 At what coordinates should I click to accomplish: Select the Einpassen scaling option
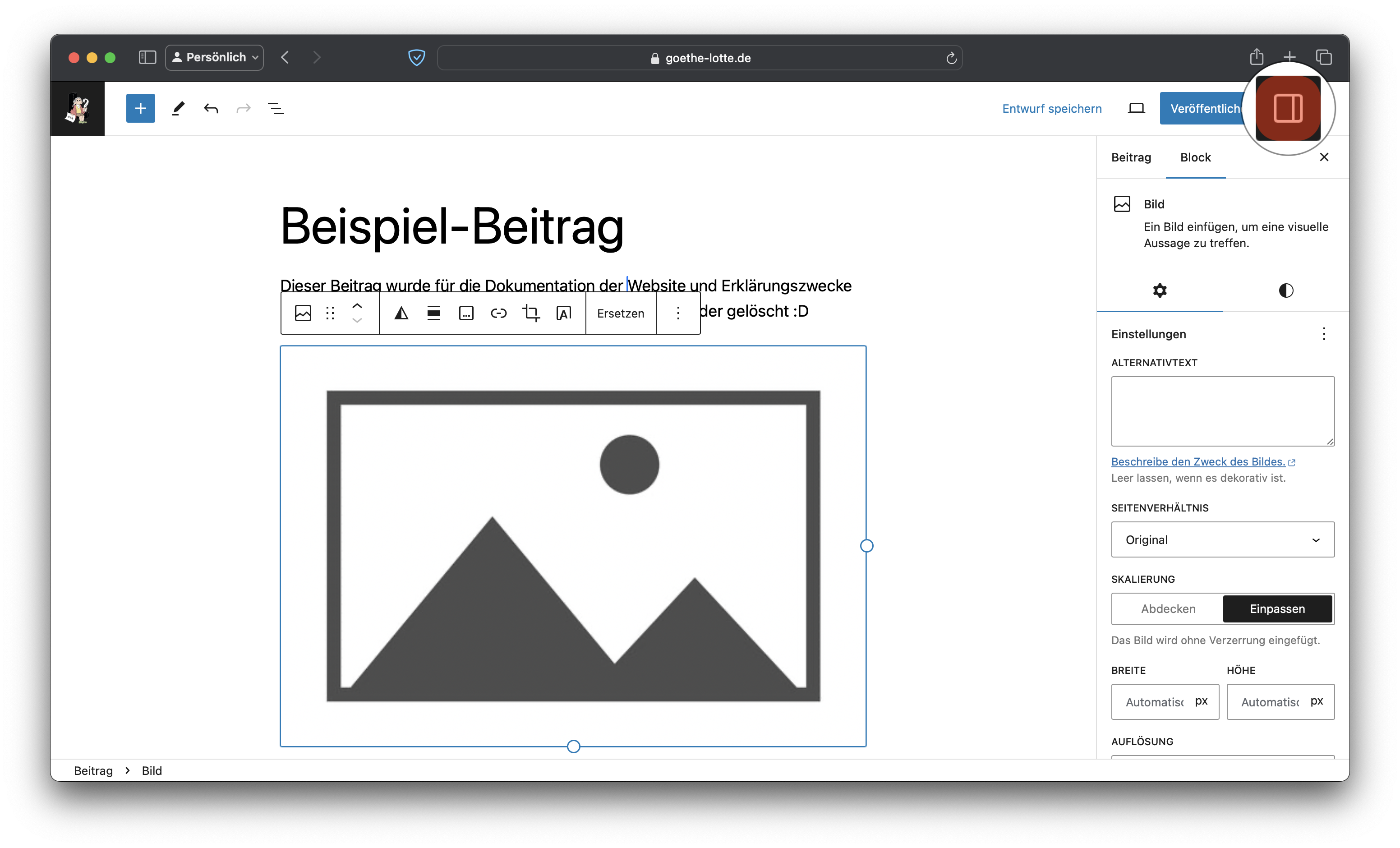(1277, 609)
